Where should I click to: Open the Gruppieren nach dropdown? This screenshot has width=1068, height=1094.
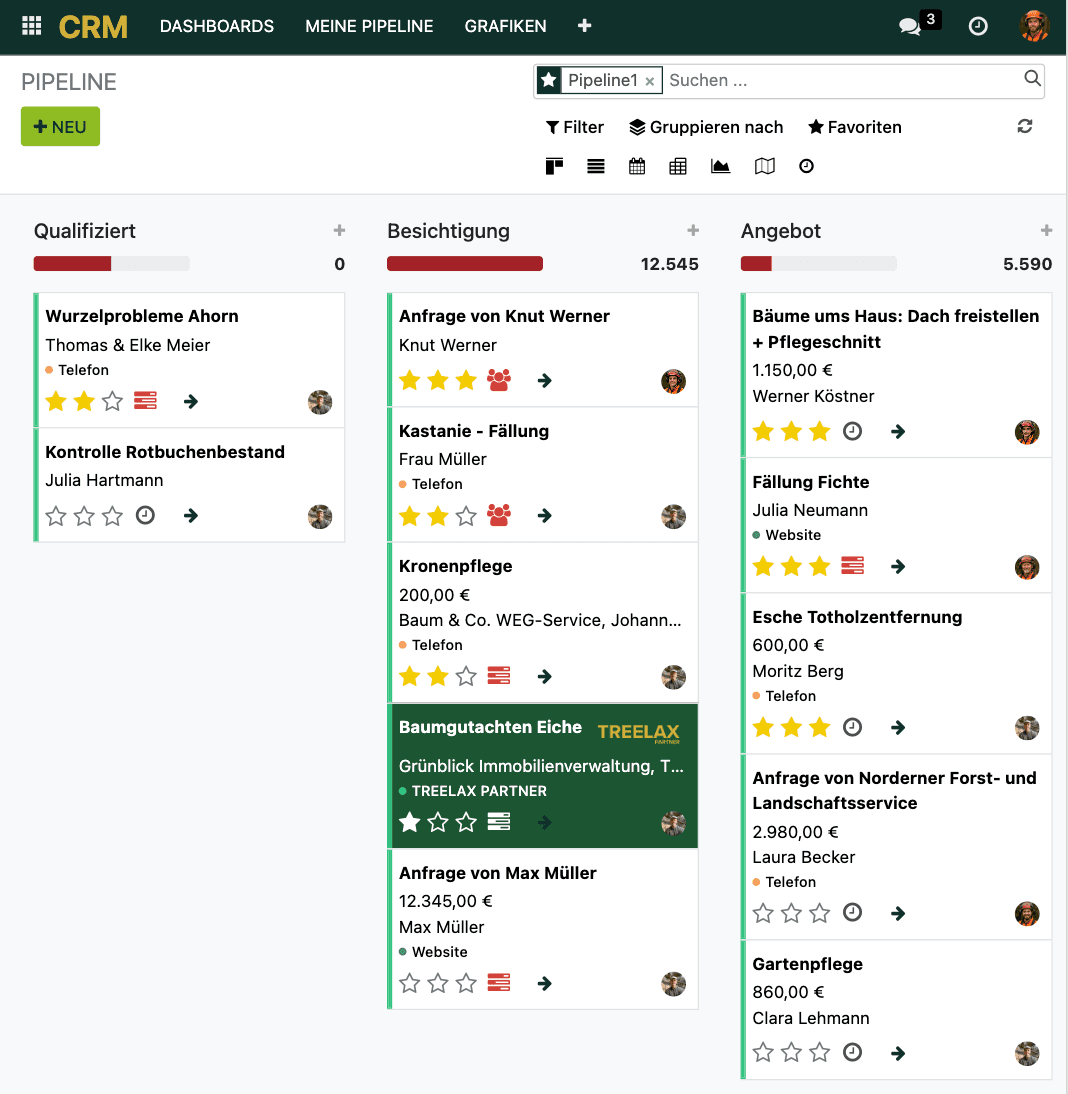706,127
